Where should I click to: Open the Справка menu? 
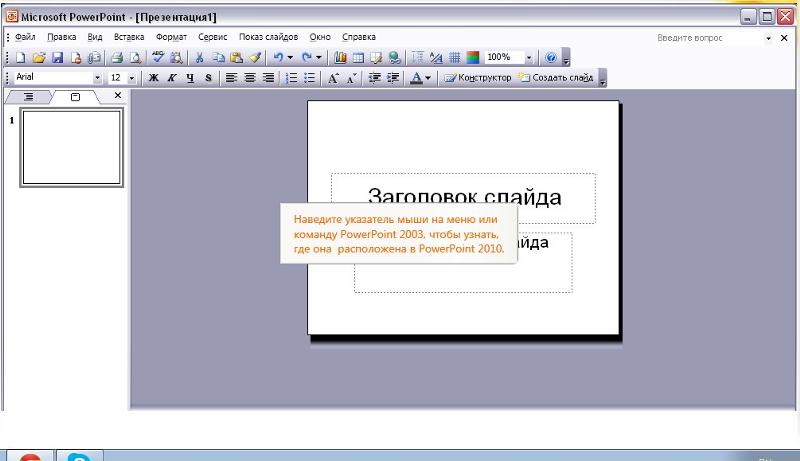tap(359, 37)
